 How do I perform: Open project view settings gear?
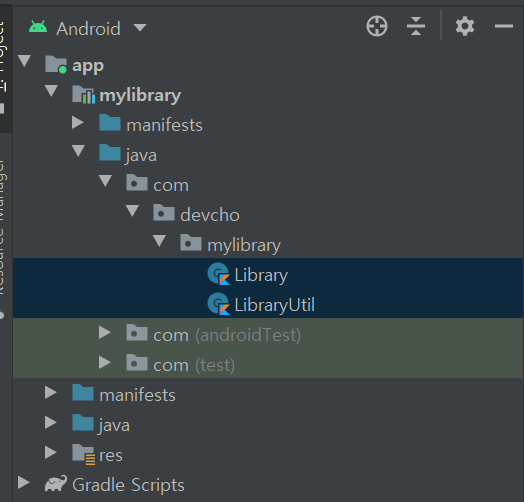(x=465, y=26)
